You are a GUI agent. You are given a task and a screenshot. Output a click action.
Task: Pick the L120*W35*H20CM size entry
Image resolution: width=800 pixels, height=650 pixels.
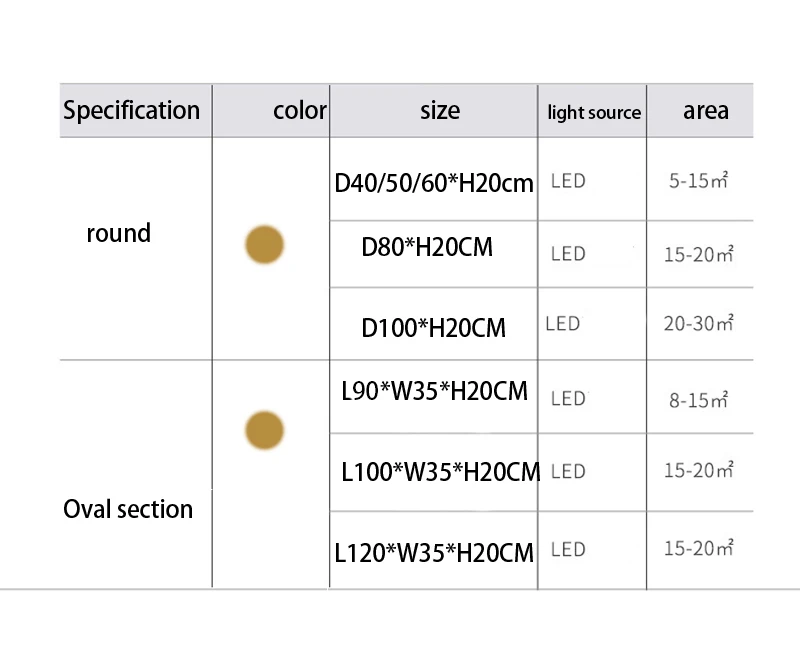point(434,551)
